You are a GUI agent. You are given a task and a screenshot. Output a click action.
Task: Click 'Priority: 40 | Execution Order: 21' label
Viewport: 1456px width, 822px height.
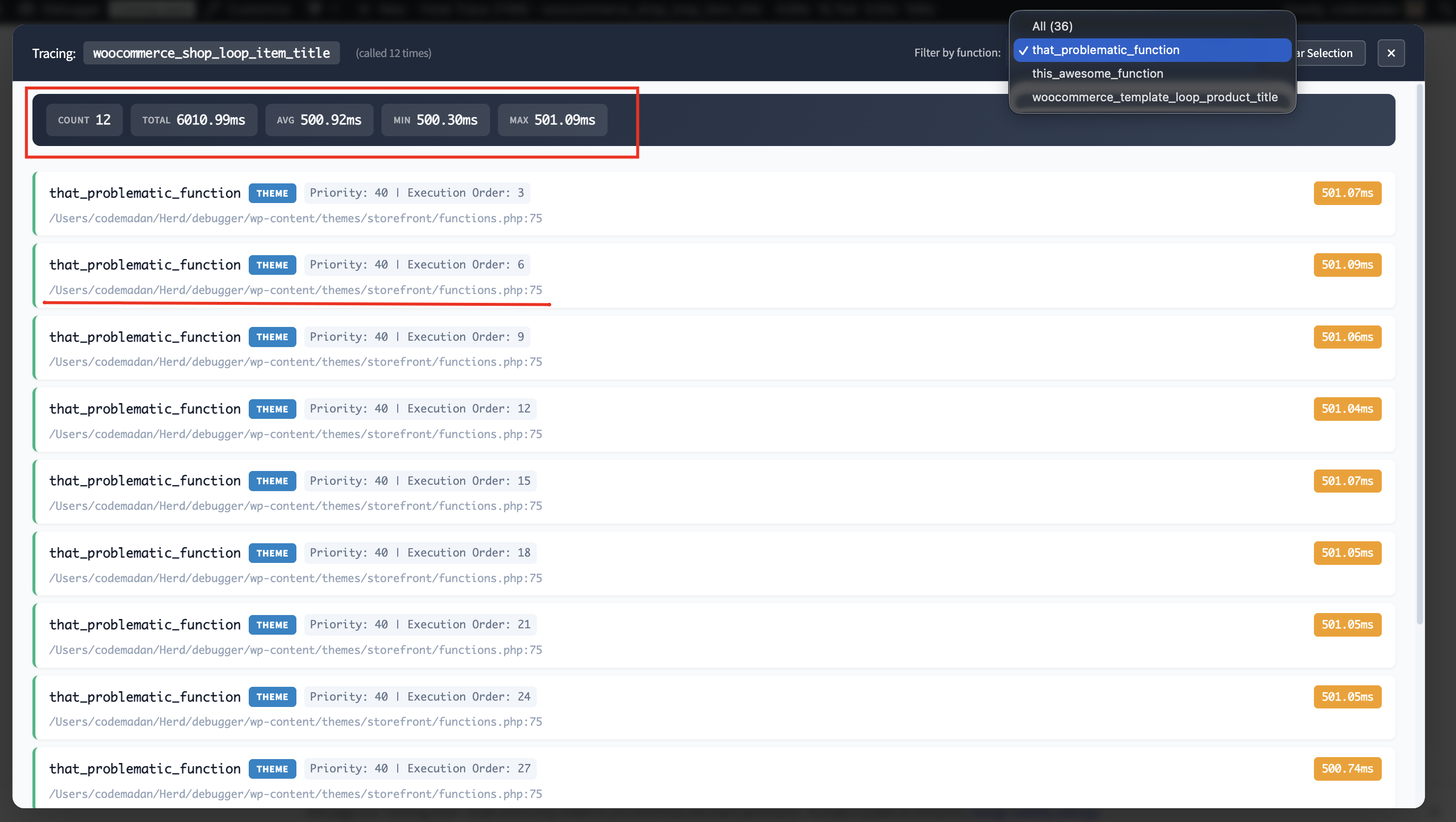[x=420, y=625]
